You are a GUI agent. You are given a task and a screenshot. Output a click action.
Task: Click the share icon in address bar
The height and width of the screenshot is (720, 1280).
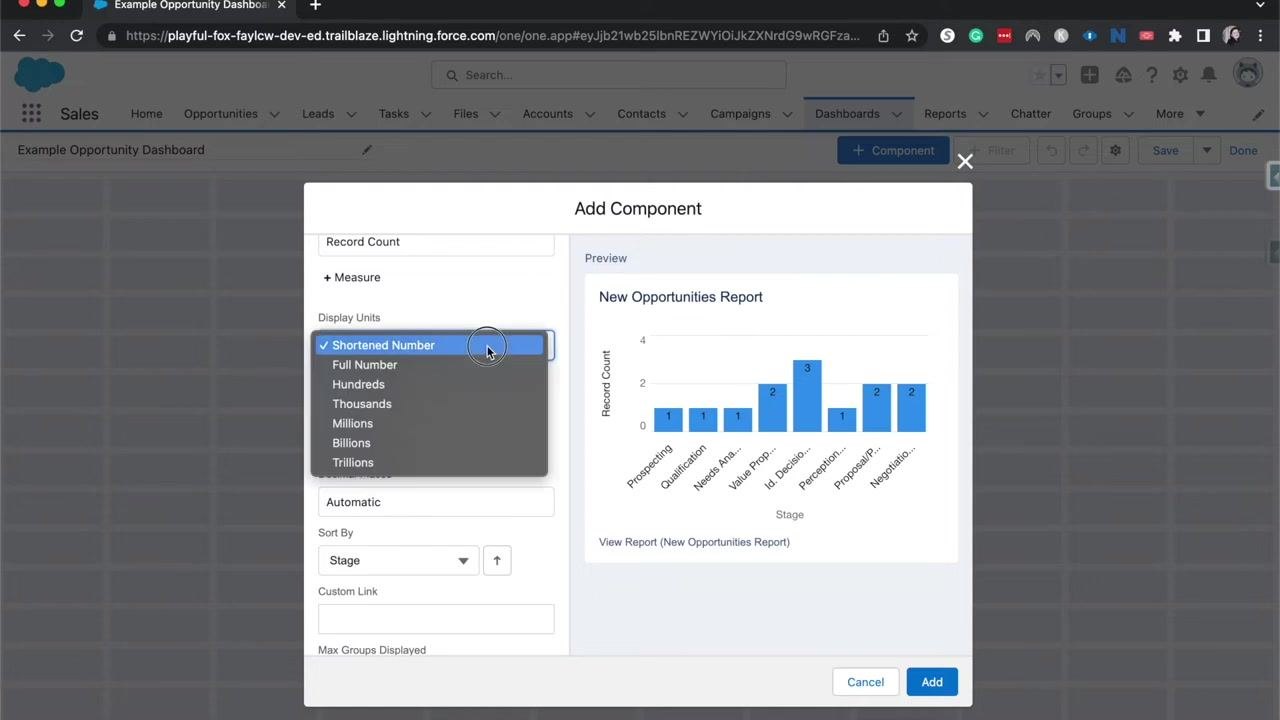coord(883,35)
